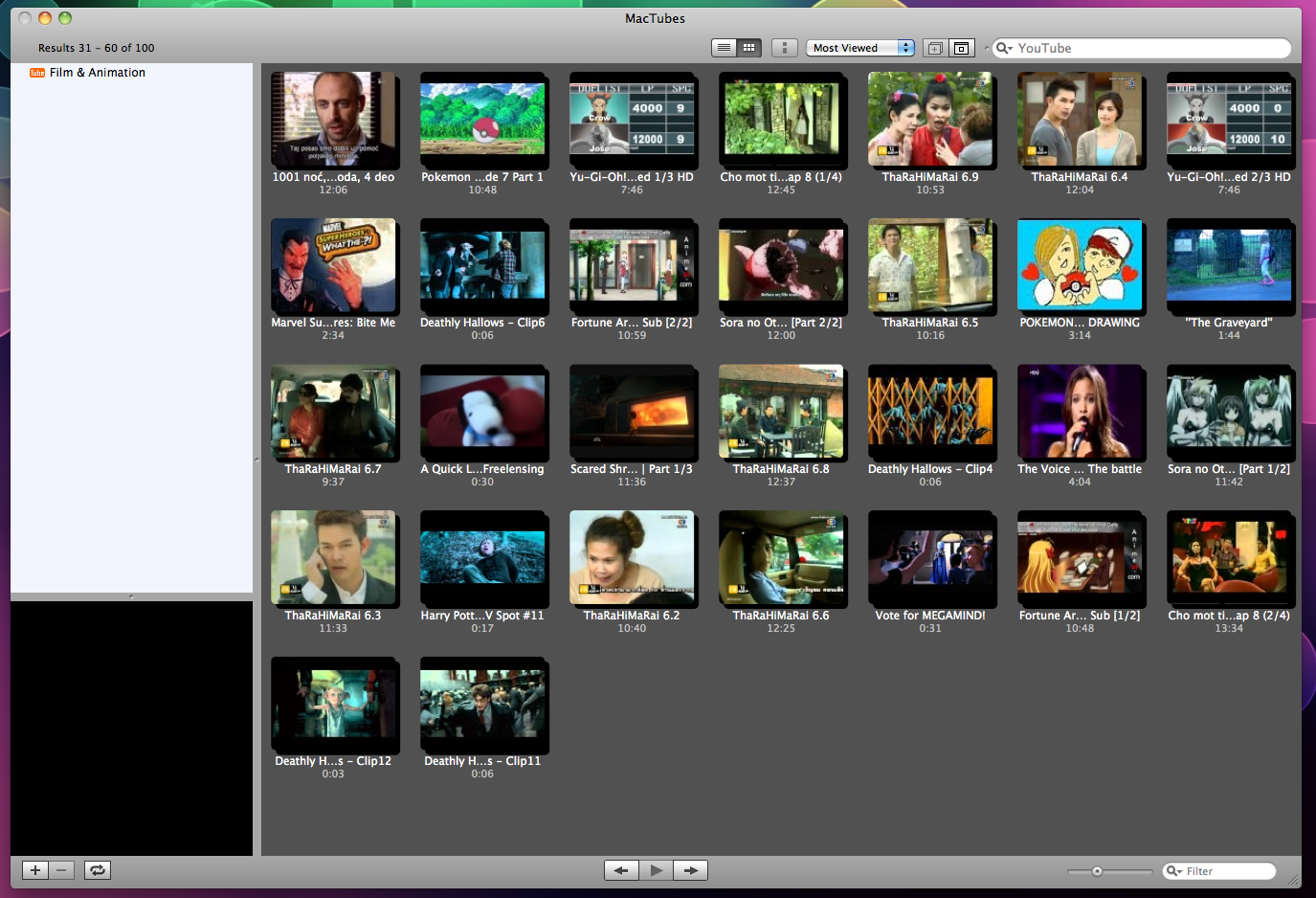This screenshot has height=898, width=1316.
Task: Open A Quick L...Freelensing video
Action: 482,412
